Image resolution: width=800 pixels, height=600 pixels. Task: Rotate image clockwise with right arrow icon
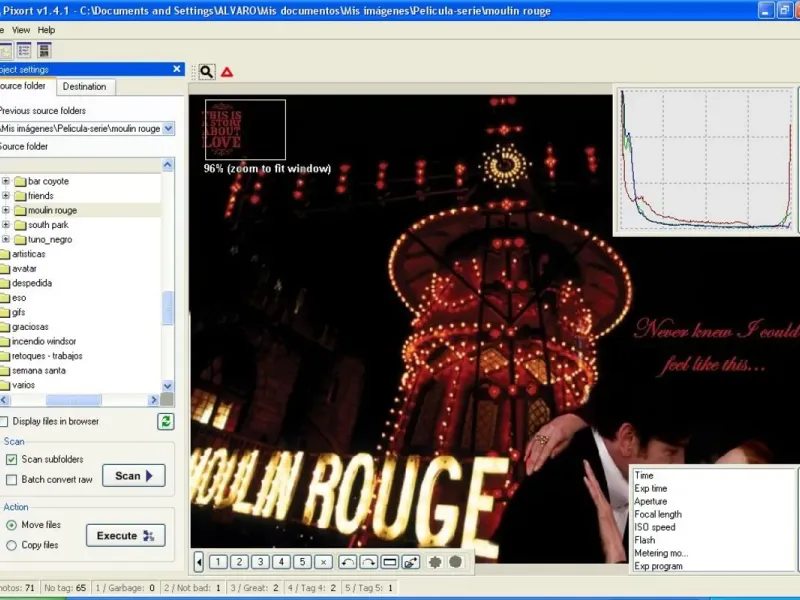[368, 562]
